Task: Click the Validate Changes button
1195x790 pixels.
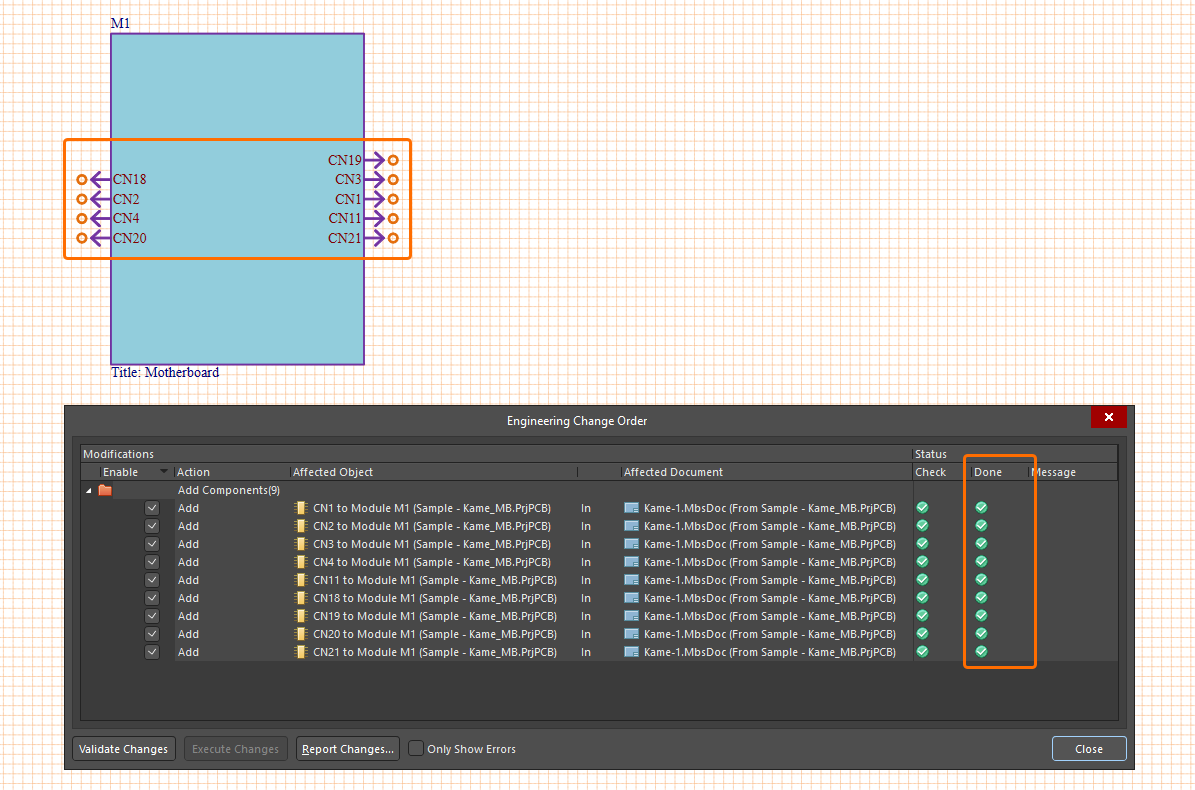Action: (x=124, y=749)
